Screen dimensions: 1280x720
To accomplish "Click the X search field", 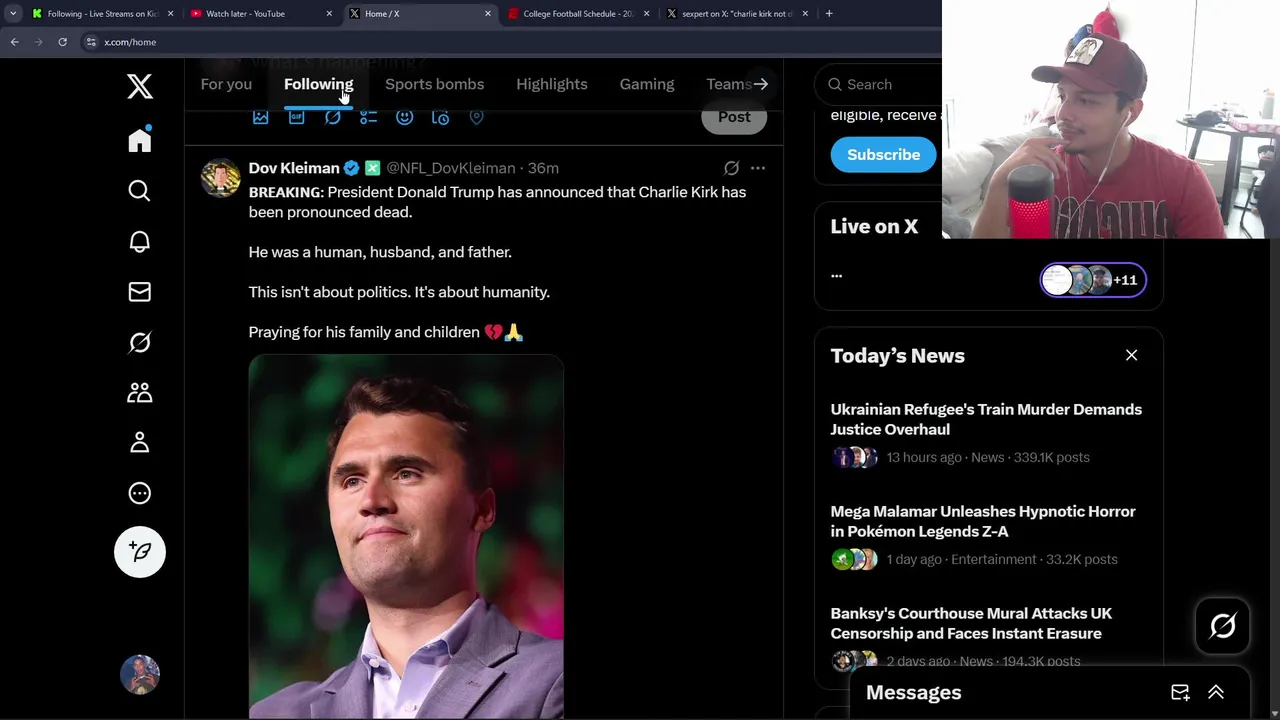I will (881, 84).
